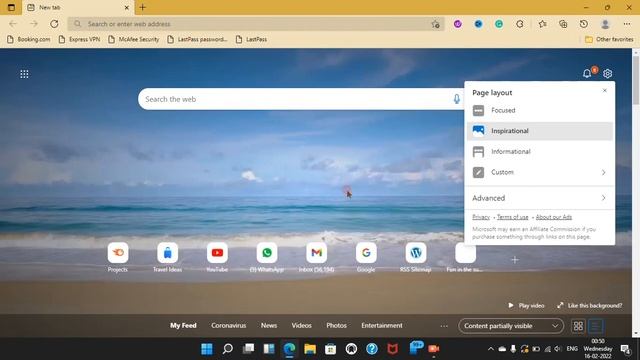Add this page to favorites star
The height and width of the screenshot is (360, 640).
(x=436, y=24)
